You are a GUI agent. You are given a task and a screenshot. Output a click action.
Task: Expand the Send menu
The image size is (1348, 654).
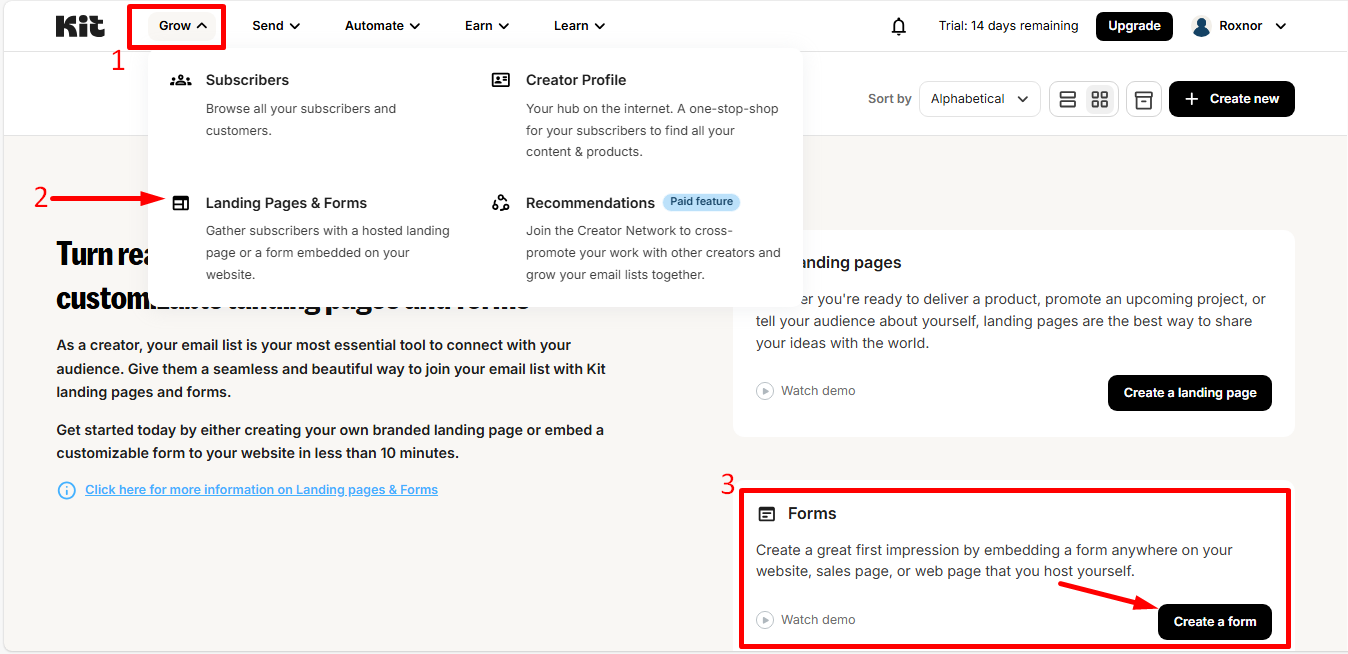coord(276,26)
